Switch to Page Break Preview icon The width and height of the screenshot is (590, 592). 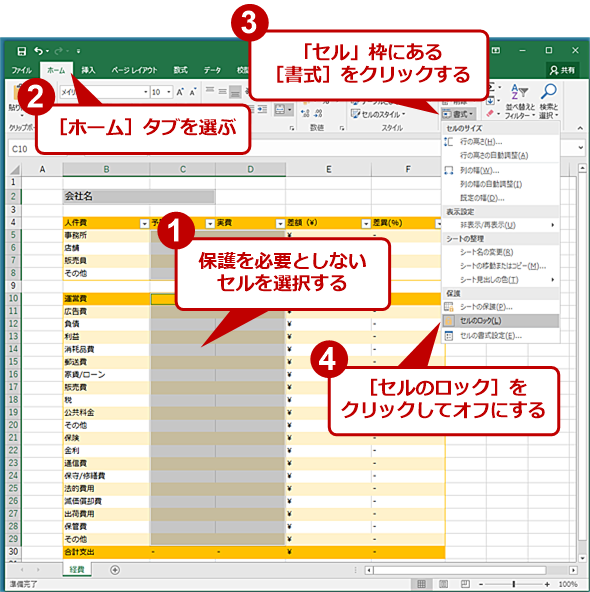point(465,584)
